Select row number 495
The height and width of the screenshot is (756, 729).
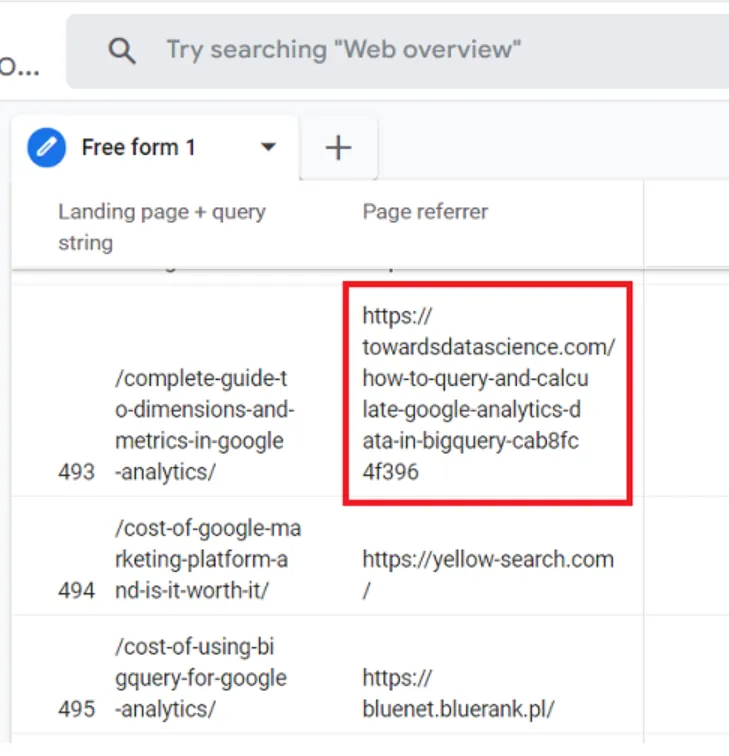coord(76,709)
